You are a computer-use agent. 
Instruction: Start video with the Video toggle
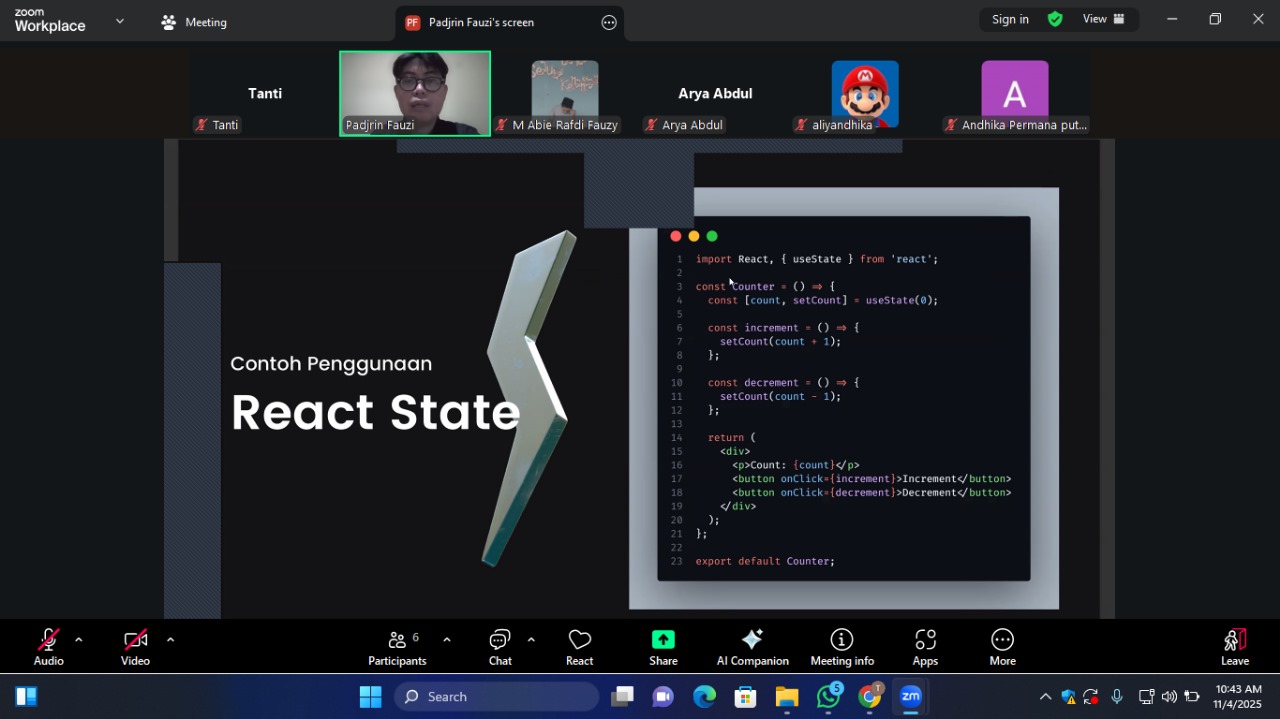pyautogui.click(x=135, y=647)
